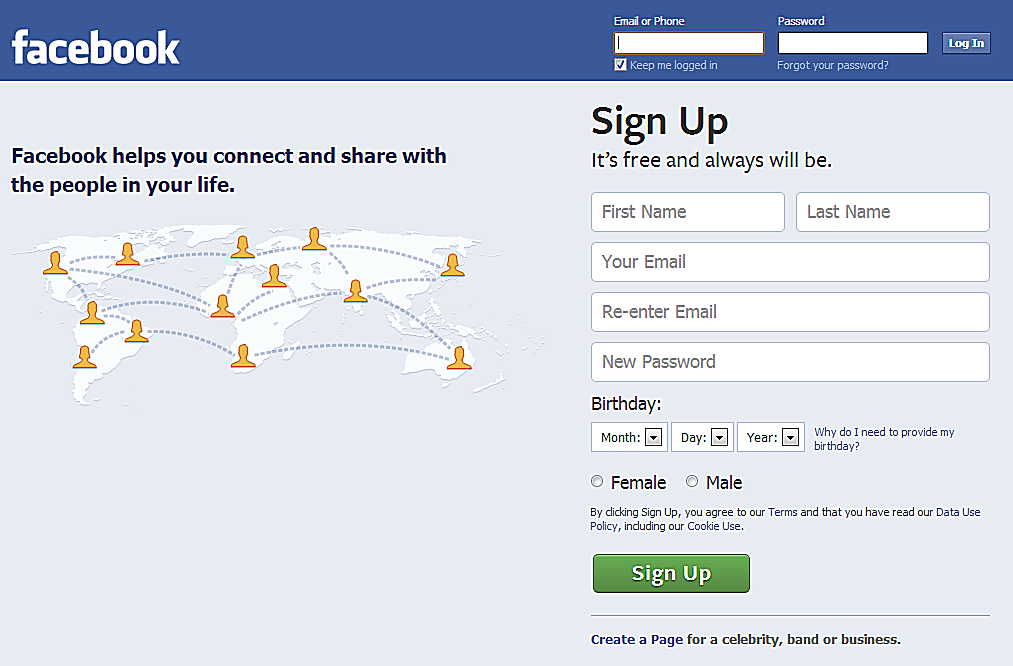Click the facebook logo
The width and height of the screenshot is (1013, 666).
(x=96, y=47)
